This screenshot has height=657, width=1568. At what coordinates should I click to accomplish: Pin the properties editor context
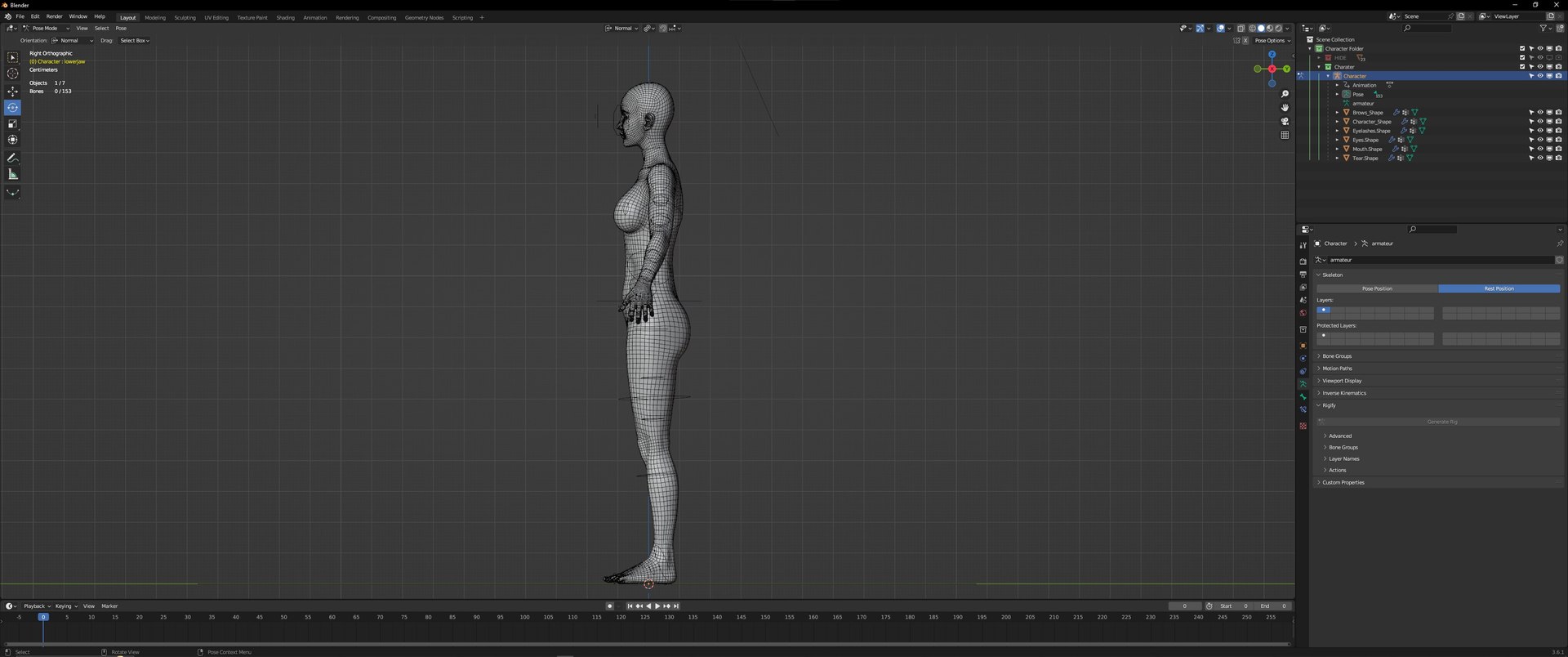click(1559, 244)
